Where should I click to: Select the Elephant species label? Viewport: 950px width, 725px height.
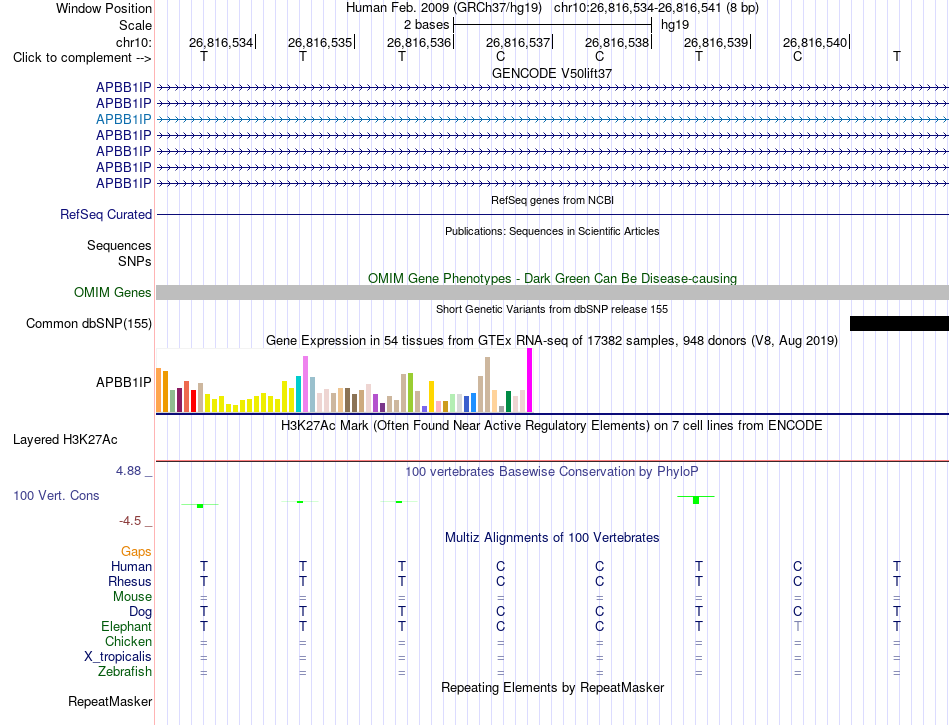click(126, 626)
